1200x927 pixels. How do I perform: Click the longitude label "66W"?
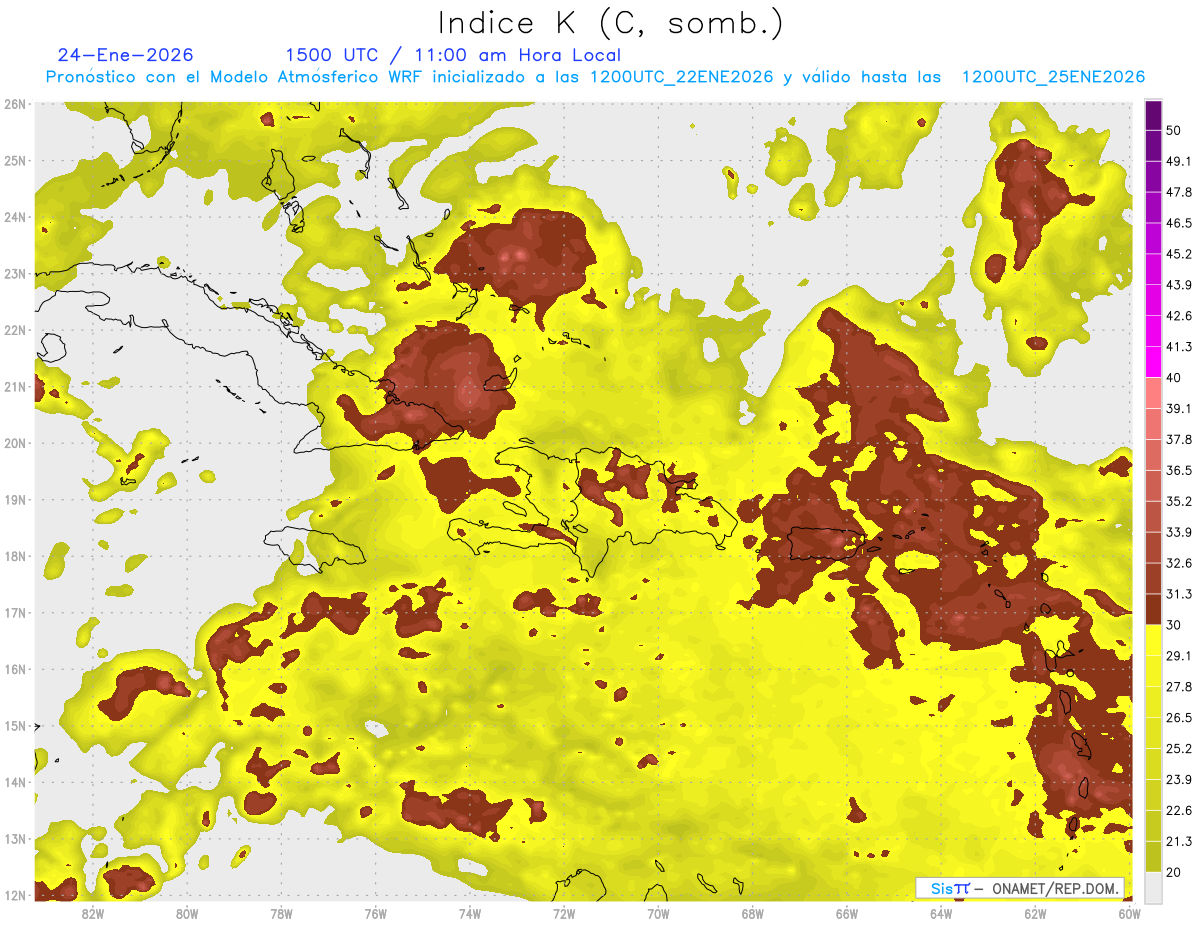[x=847, y=914]
